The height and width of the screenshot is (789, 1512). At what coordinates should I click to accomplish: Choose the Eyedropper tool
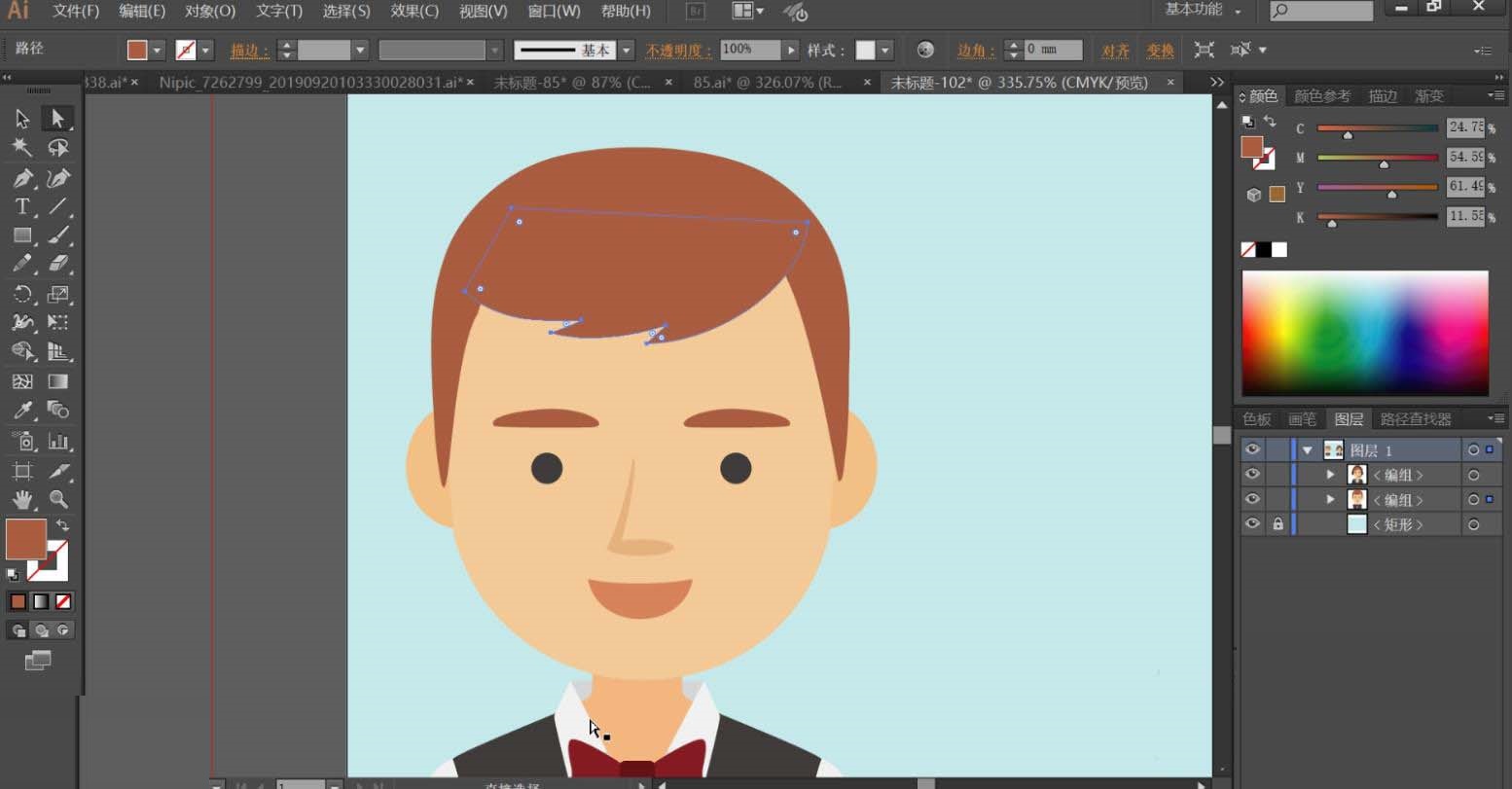click(22, 410)
